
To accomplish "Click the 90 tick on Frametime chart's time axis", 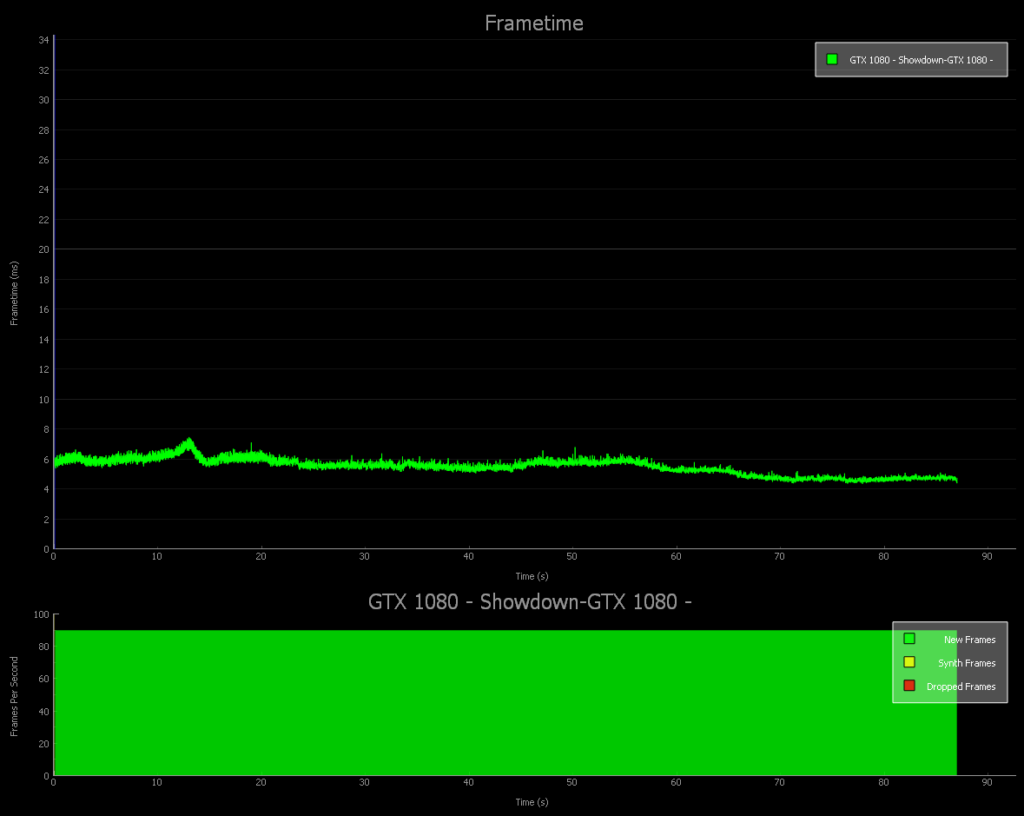I will click(987, 556).
